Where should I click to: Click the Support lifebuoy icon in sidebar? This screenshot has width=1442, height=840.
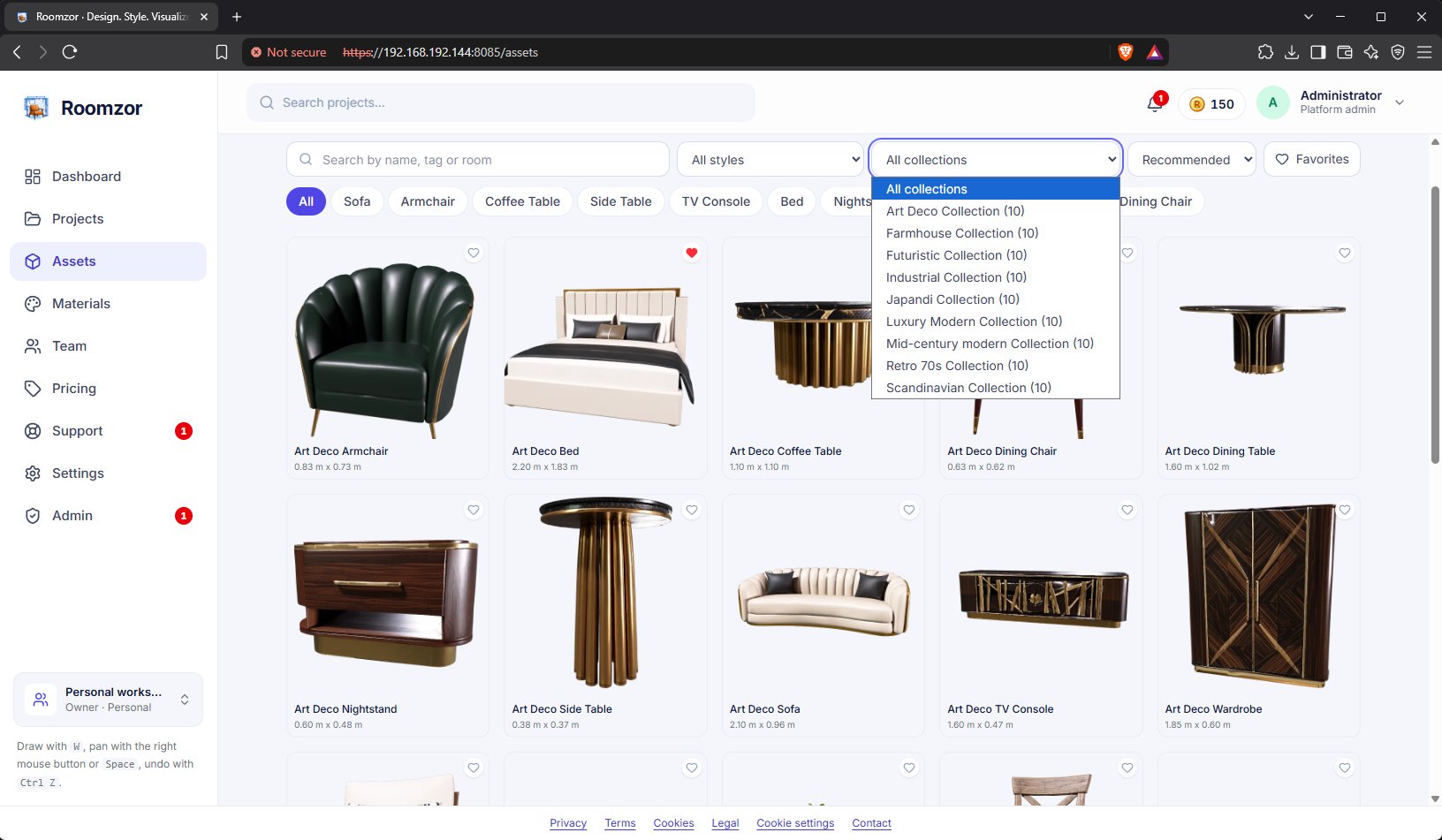pos(33,431)
